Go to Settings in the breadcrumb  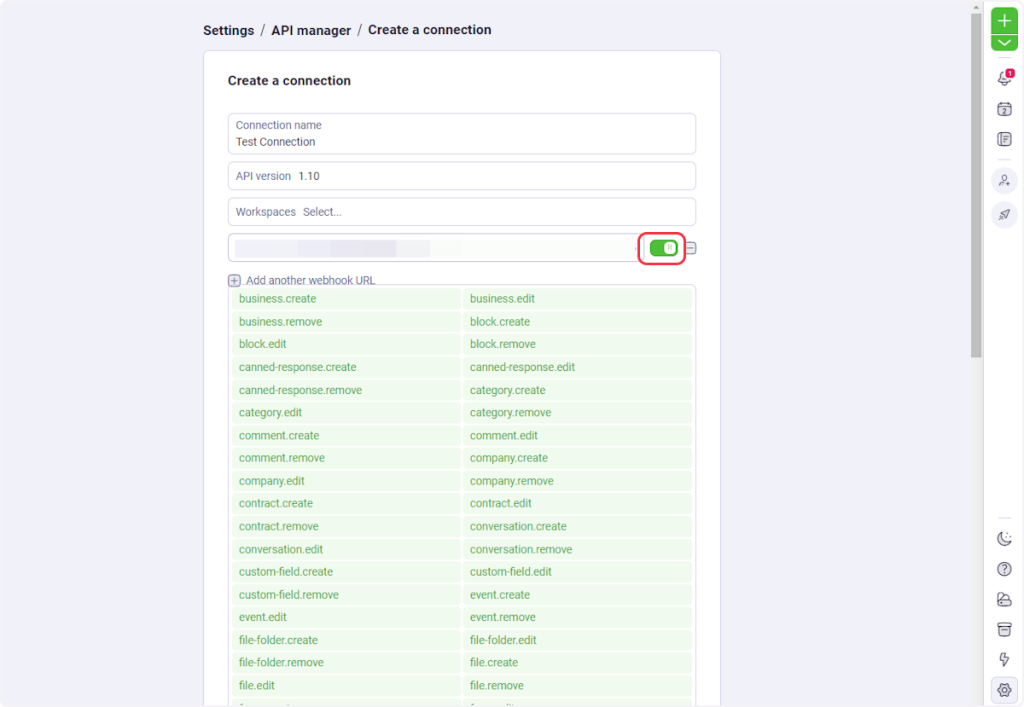228,30
